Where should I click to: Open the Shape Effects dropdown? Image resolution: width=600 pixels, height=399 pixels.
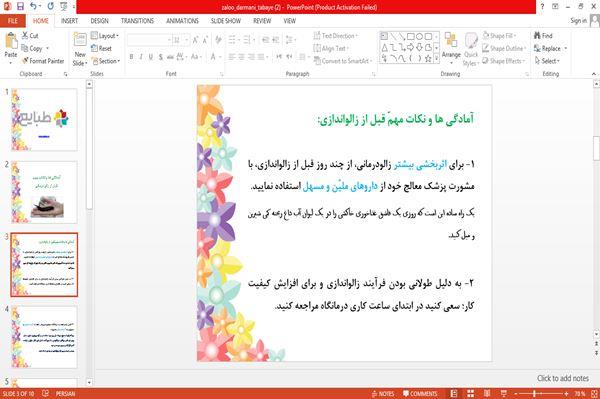504,61
